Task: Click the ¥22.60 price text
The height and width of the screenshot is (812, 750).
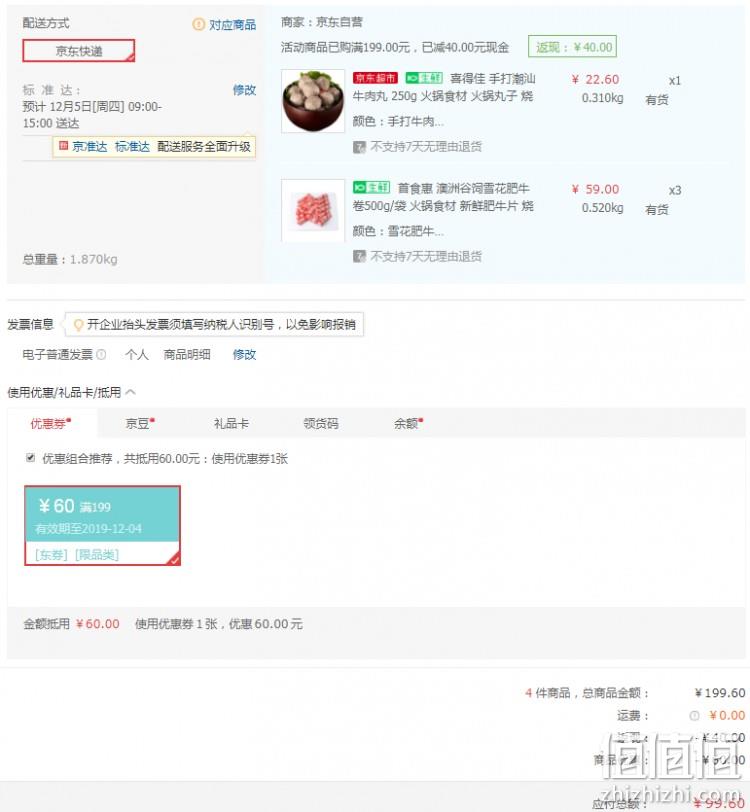Action: [x=595, y=80]
